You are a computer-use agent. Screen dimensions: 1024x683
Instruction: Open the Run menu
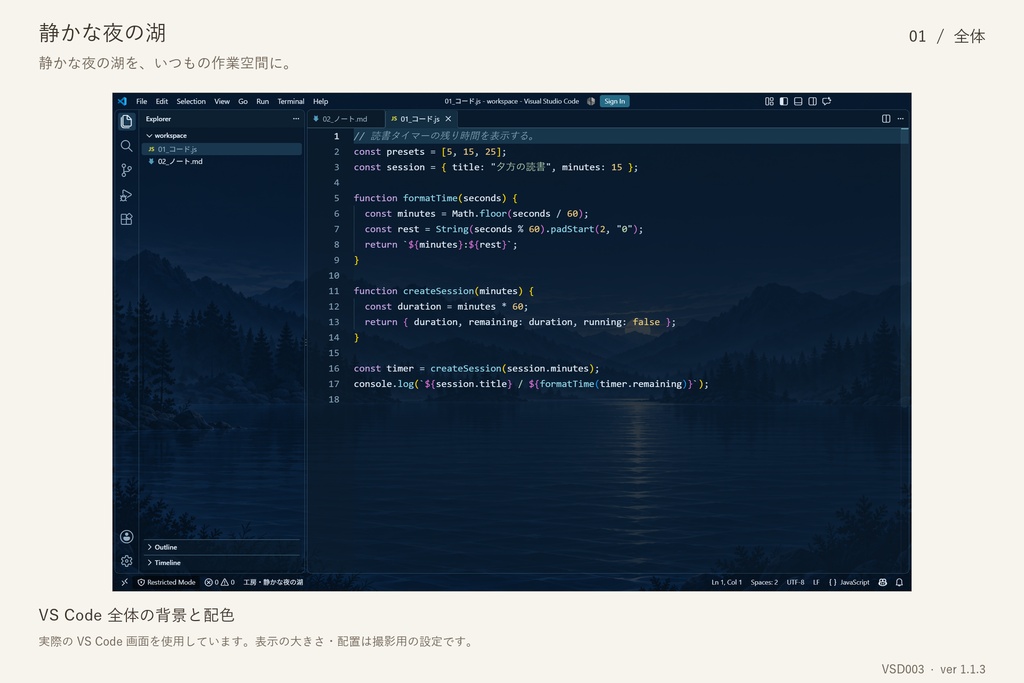click(263, 101)
